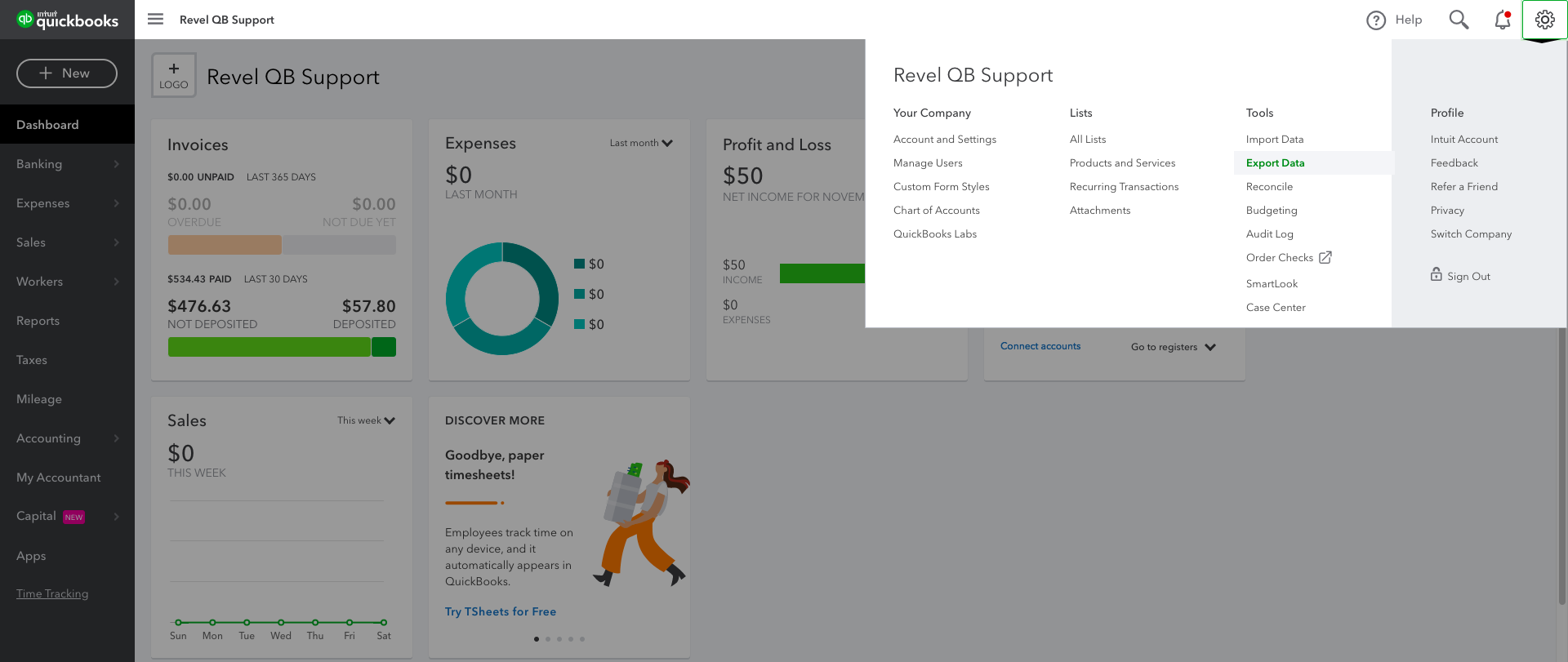The width and height of the screenshot is (1568, 662).
Task: Select Export Data tool
Action: (x=1312, y=163)
